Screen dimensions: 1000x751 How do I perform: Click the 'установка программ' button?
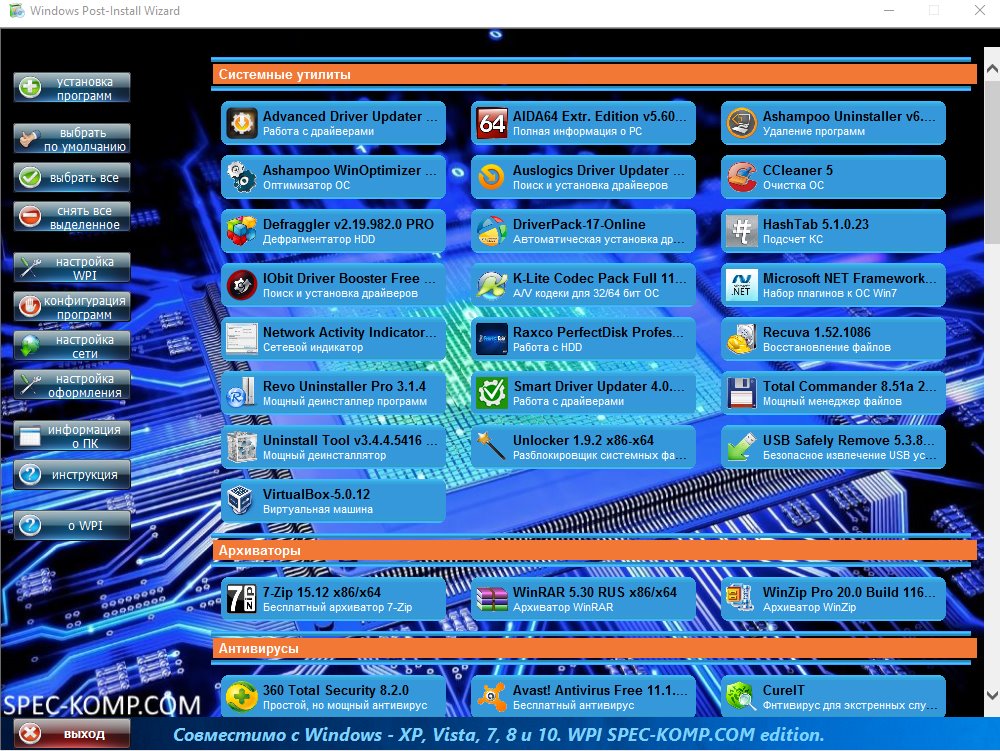tap(72, 88)
